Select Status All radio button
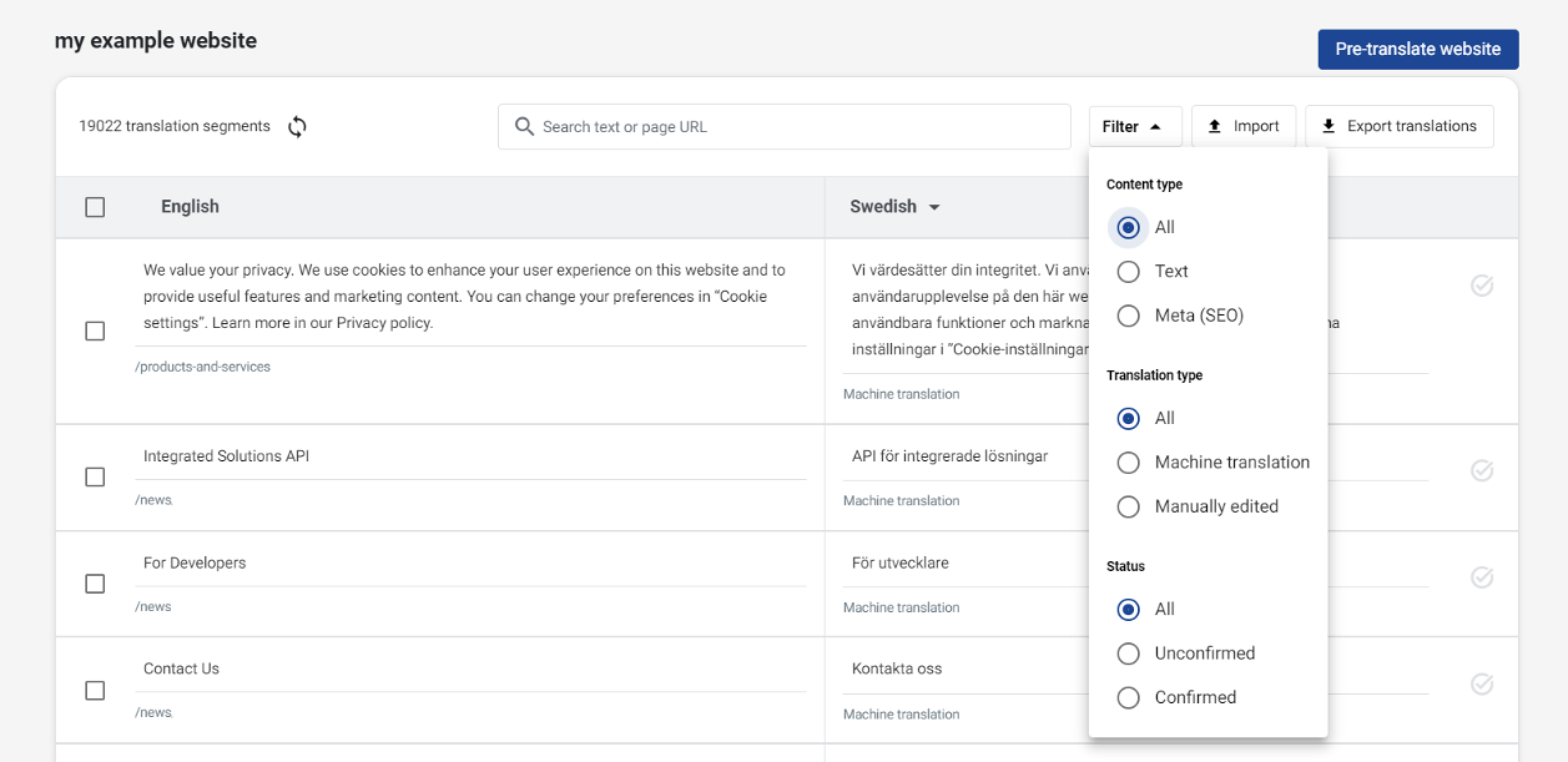 (1128, 609)
